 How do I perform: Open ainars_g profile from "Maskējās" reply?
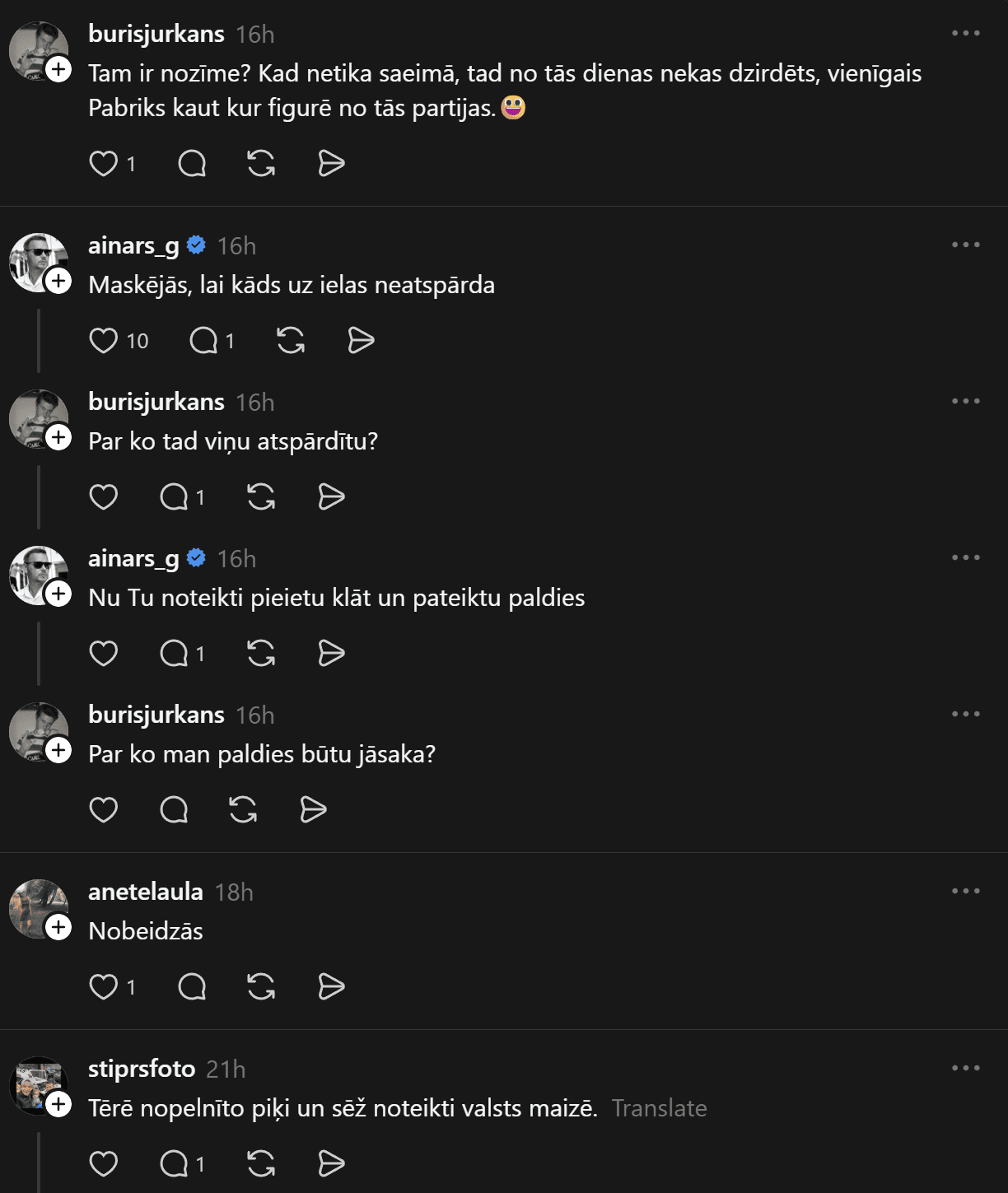[x=133, y=245]
